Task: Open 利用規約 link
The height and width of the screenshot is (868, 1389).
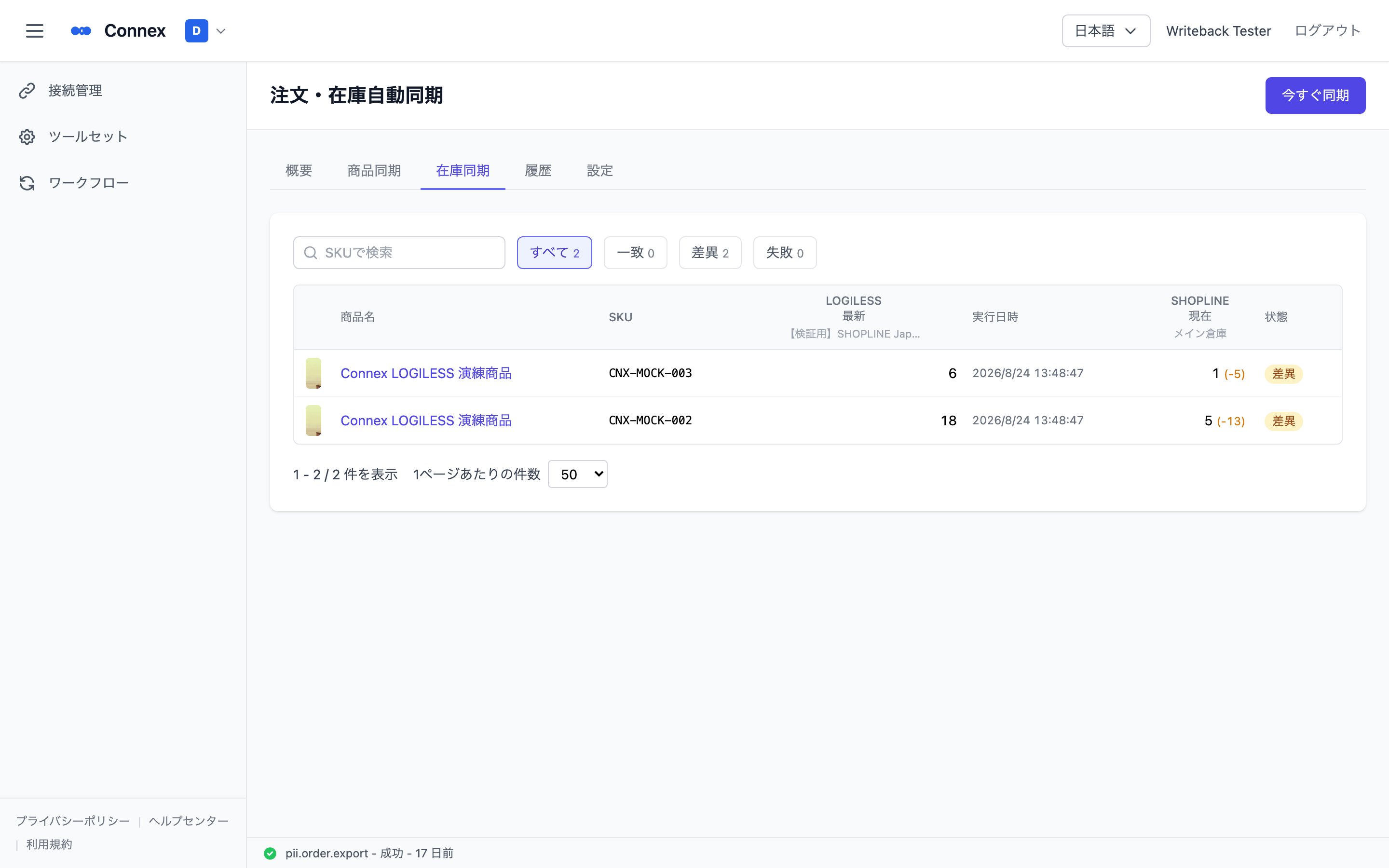Action: tap(49, 844)
